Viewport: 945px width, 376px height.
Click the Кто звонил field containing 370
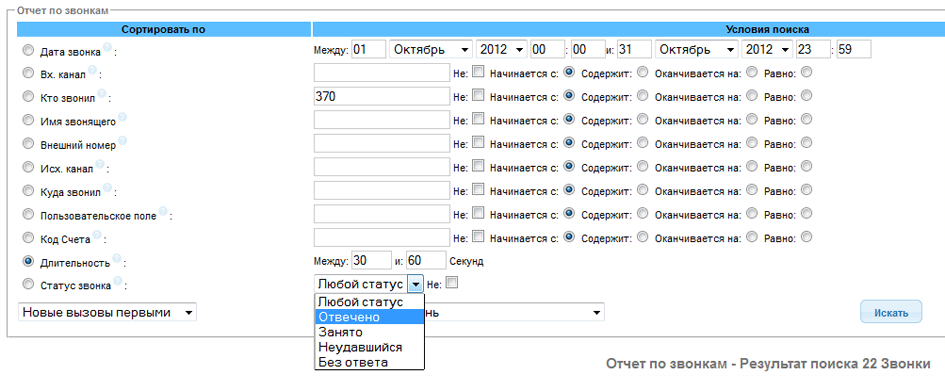382,96
